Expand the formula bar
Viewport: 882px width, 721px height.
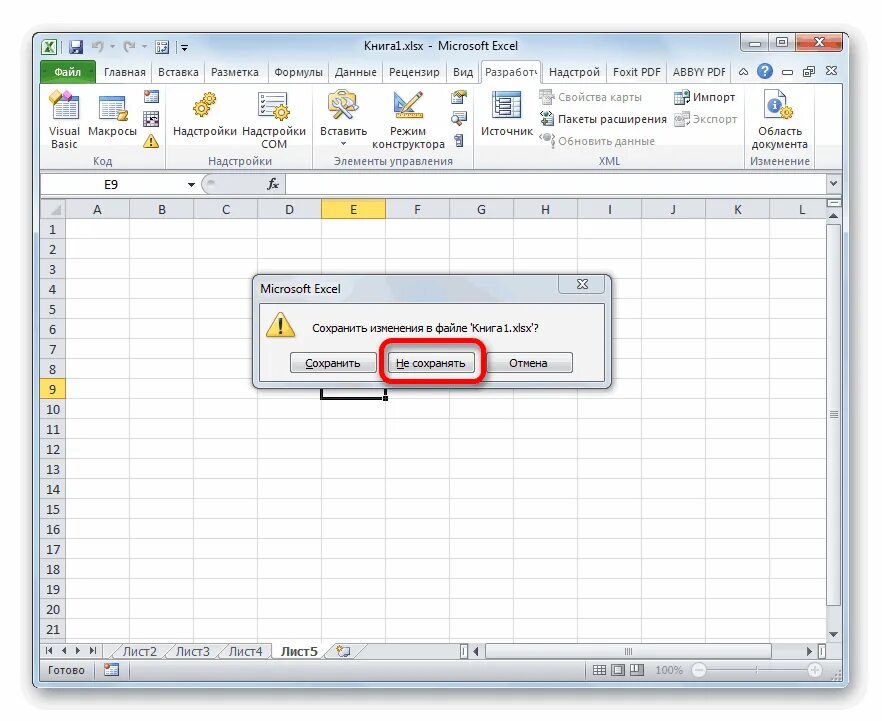(x=833, y=183)
